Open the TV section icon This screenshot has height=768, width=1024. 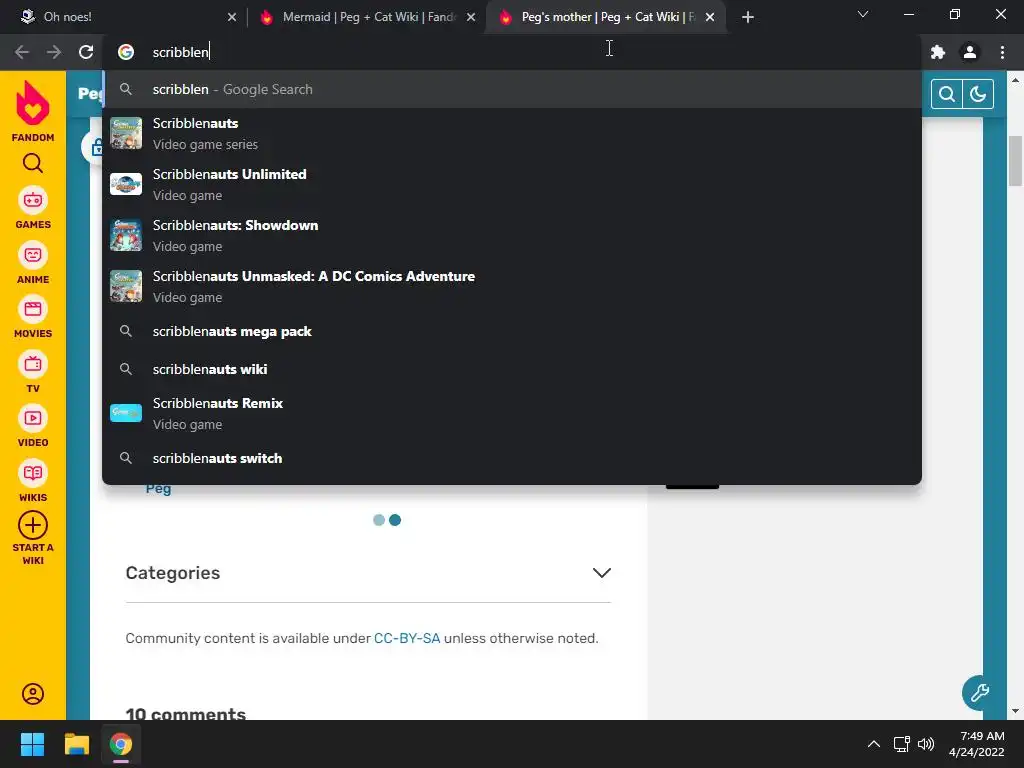(x=33, y=364)
